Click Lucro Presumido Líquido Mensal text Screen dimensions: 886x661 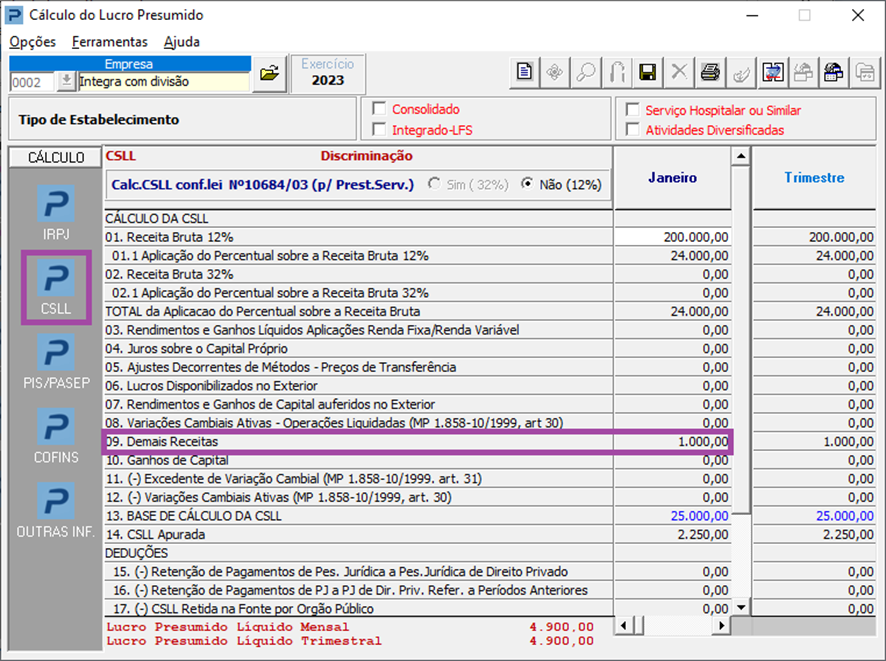click(x=228, y=627)
